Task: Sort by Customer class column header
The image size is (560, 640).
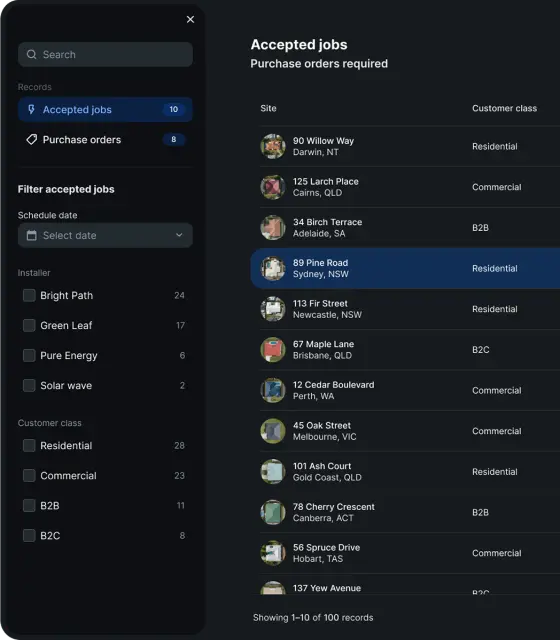Action: [x=504, y=108]
